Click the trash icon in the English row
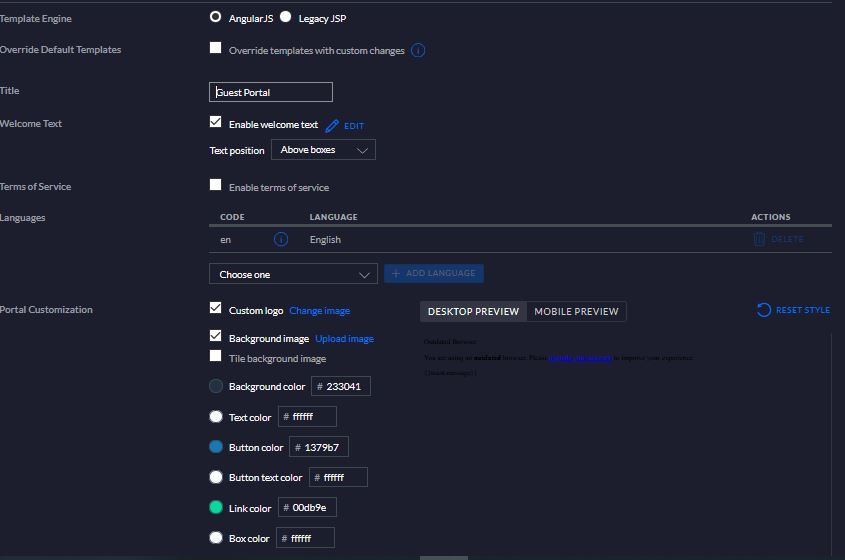845x560 pixels. 759,239
